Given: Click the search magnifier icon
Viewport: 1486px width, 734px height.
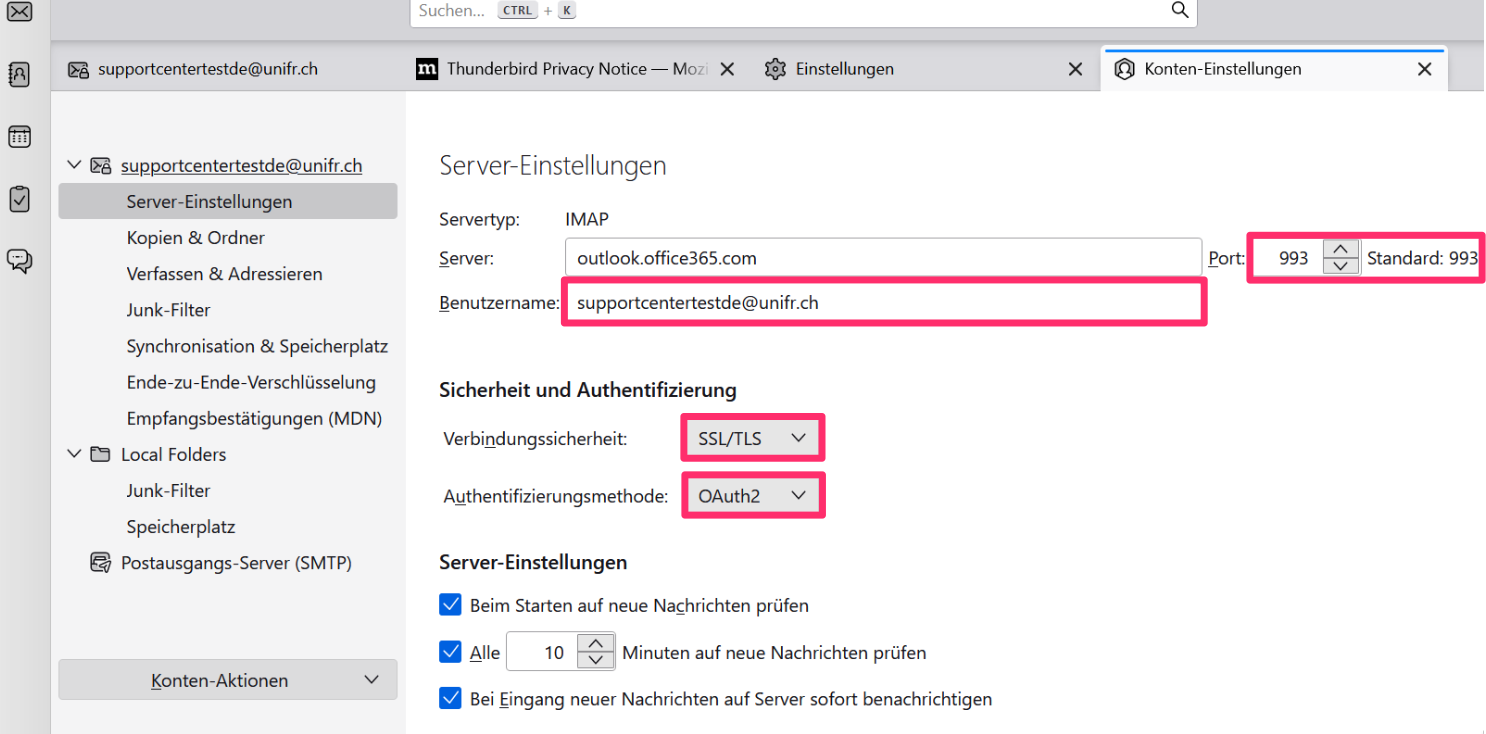Looking at the screenshot, I should click(x=1180, y=11).
